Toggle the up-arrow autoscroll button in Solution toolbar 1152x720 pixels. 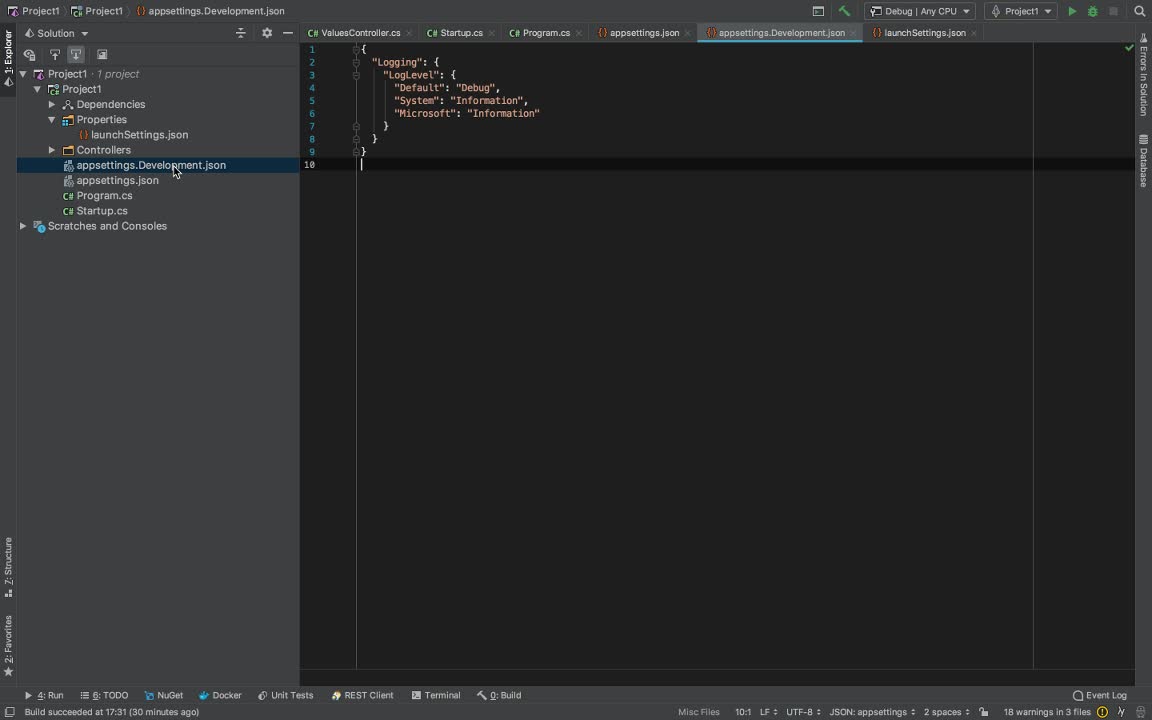click(54, 54)
